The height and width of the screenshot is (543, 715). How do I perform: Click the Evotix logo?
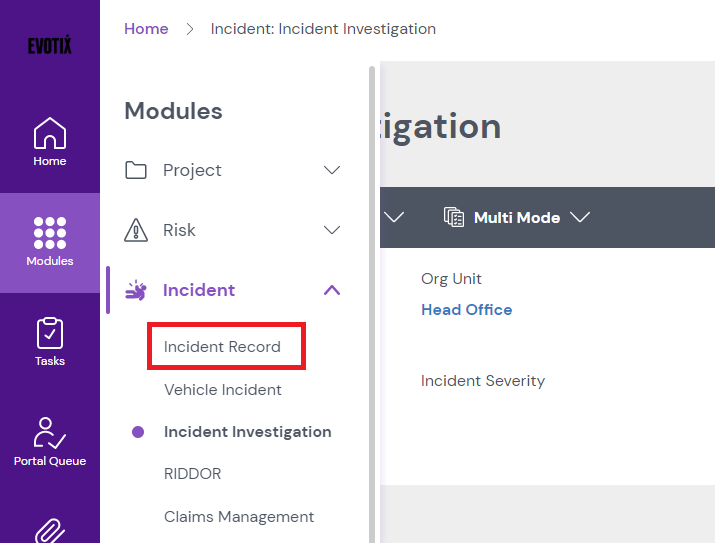click(x=49, y=45)
